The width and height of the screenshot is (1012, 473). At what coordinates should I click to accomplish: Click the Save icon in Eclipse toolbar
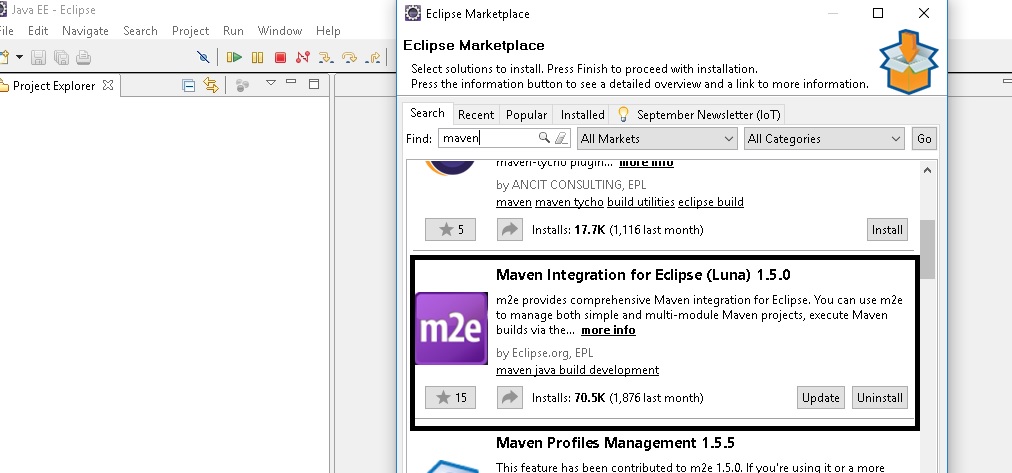39,57
